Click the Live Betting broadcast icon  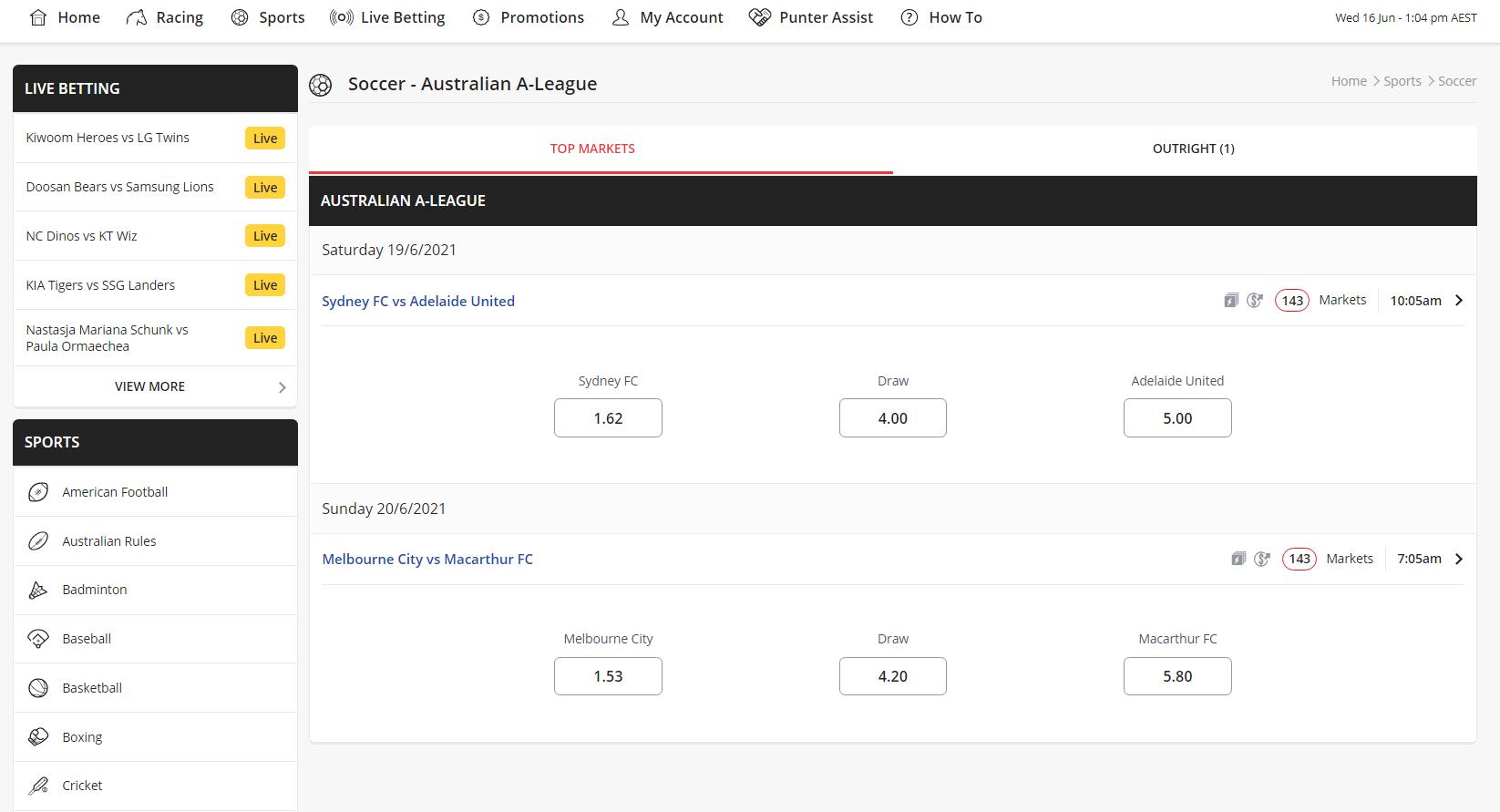pos(342,17)
